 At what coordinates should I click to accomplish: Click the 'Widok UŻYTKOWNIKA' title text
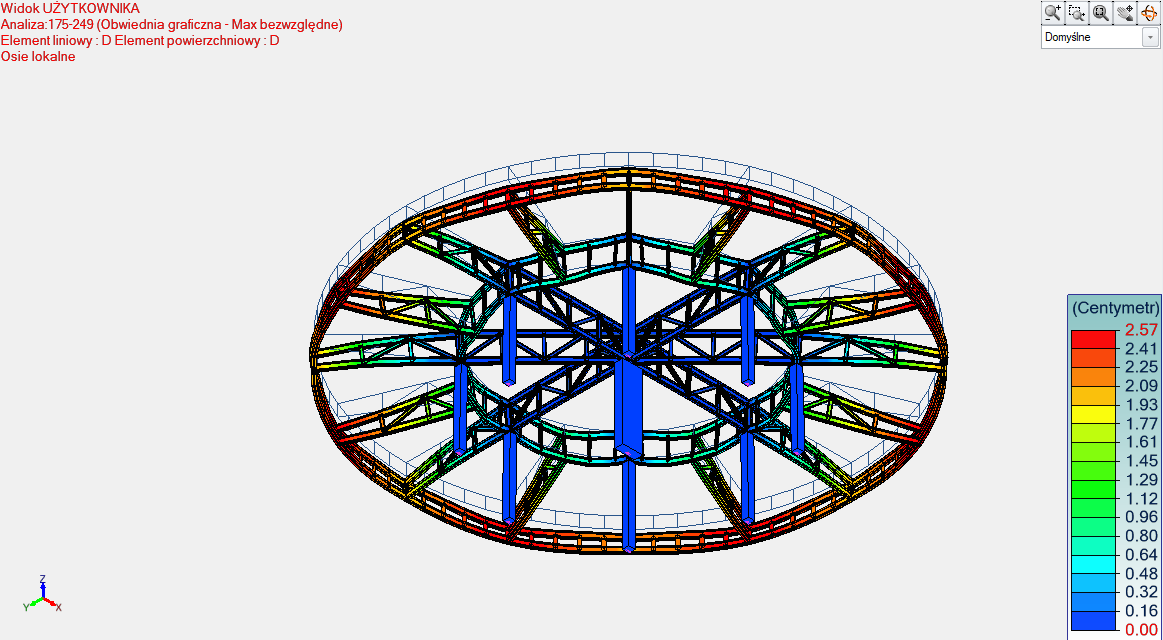coord(70,8)
